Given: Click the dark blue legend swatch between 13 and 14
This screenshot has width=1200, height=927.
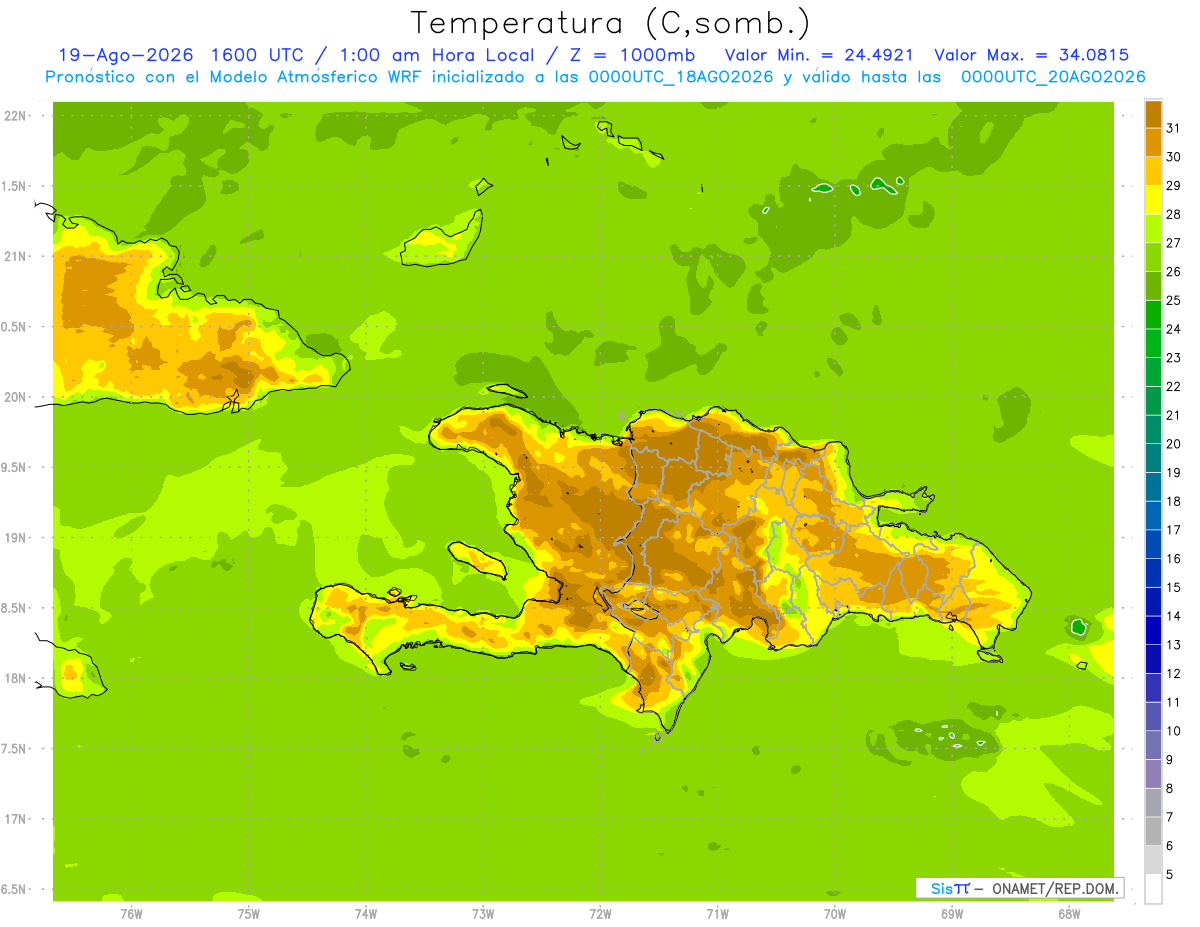Looking at the screenshot, I should 1153,631.
